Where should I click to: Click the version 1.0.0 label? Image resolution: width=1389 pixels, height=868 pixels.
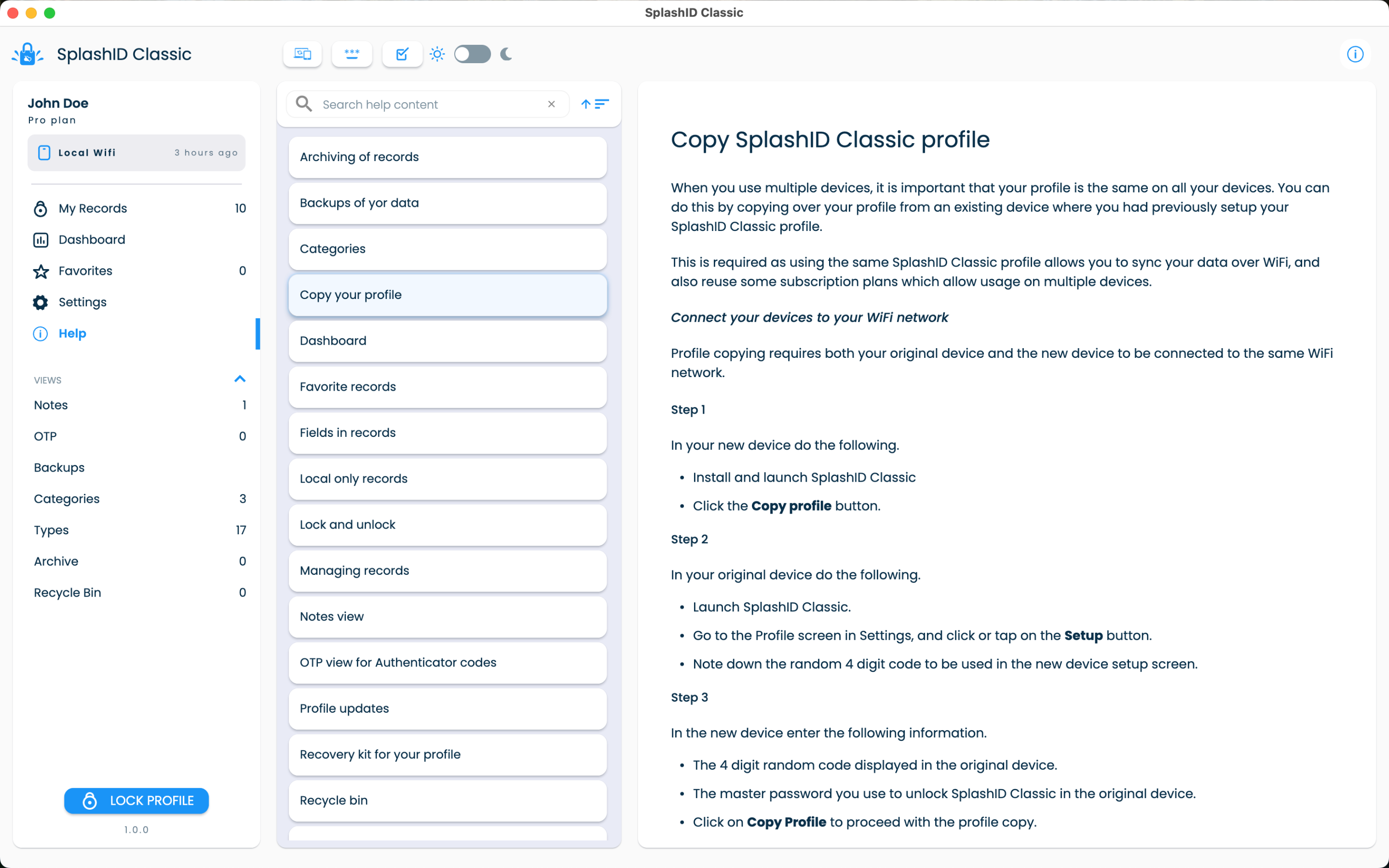(136, 829)
